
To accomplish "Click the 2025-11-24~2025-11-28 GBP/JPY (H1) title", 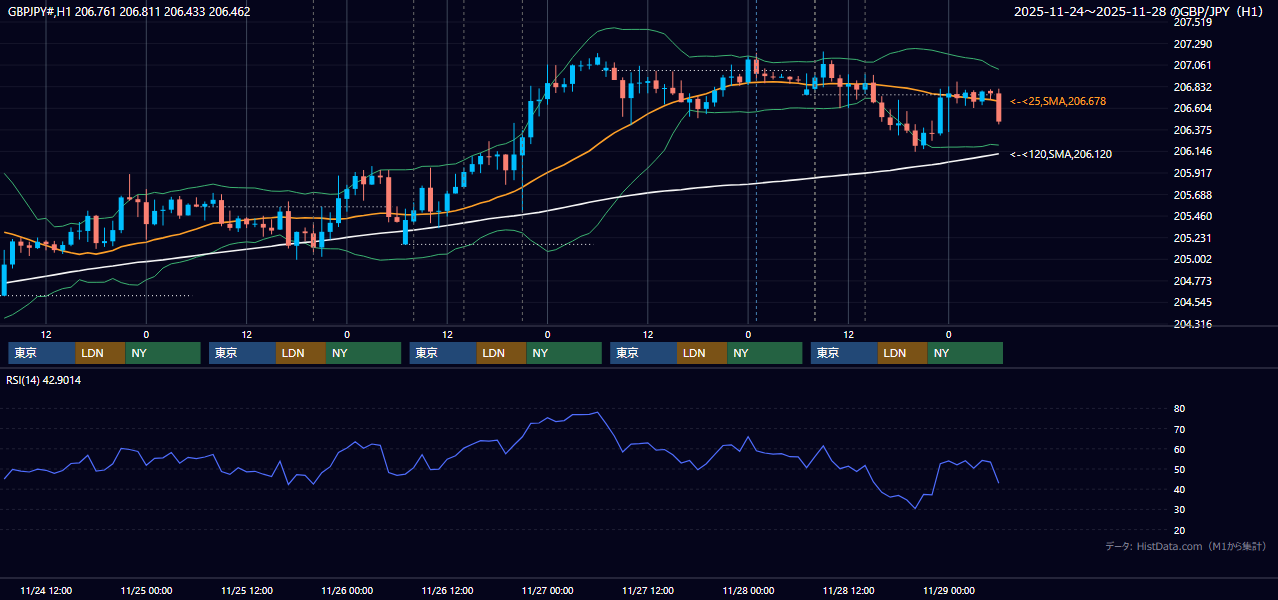I will tap(1141, 12).
